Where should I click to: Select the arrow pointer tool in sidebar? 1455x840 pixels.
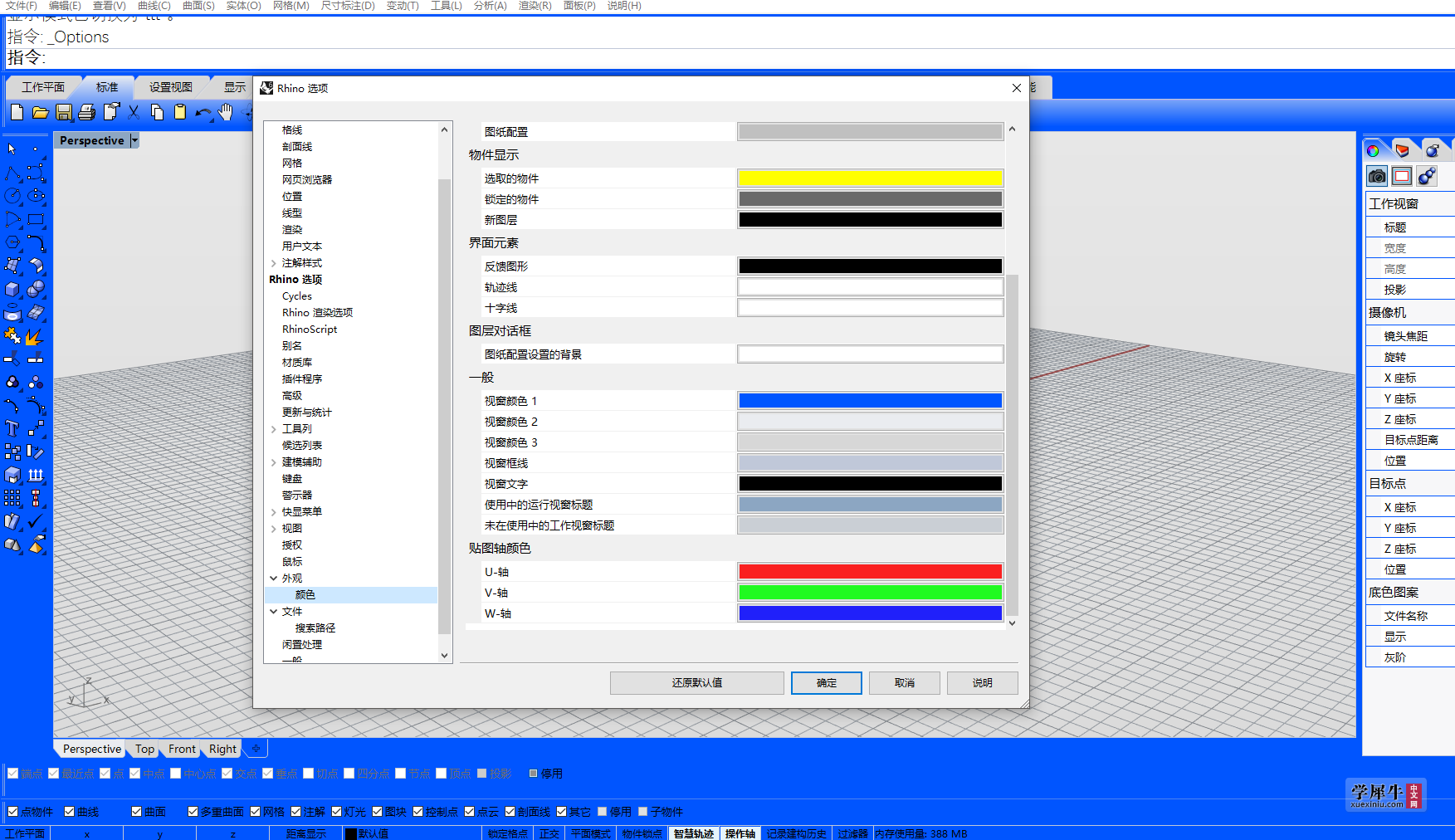click(x=12, y=149)
